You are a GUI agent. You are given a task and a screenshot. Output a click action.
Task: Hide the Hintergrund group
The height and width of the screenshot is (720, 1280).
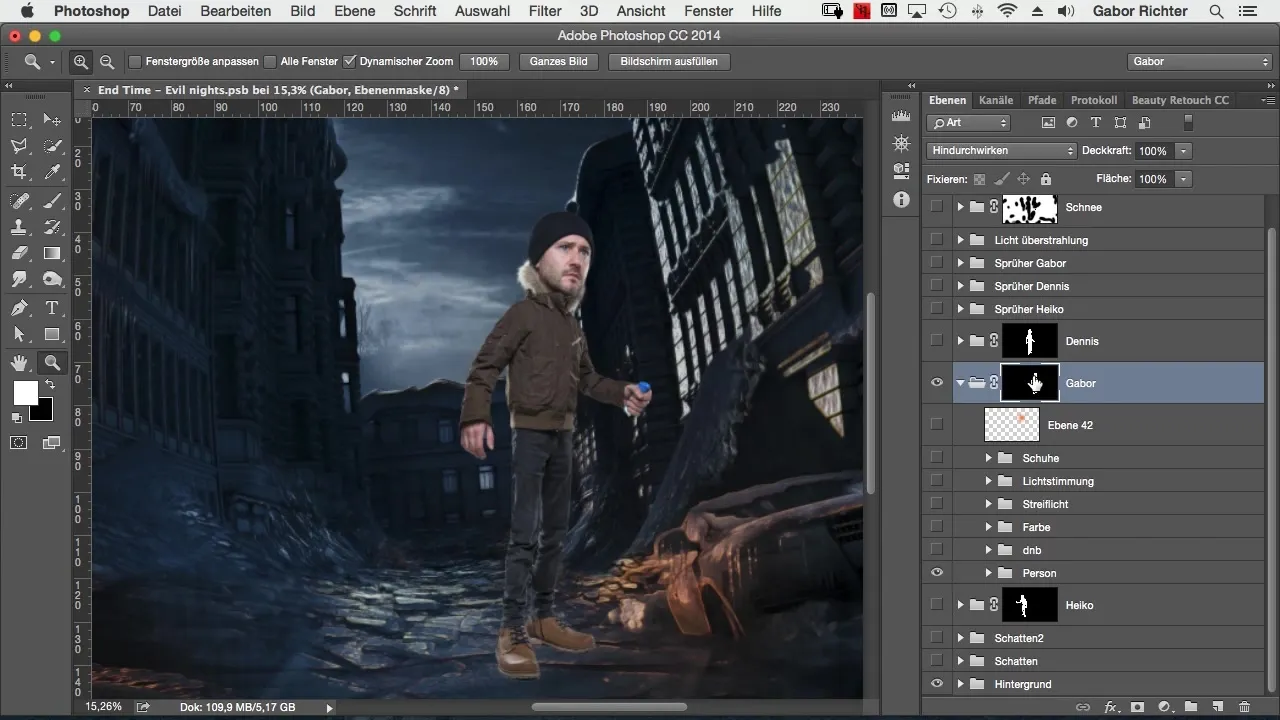937,684
